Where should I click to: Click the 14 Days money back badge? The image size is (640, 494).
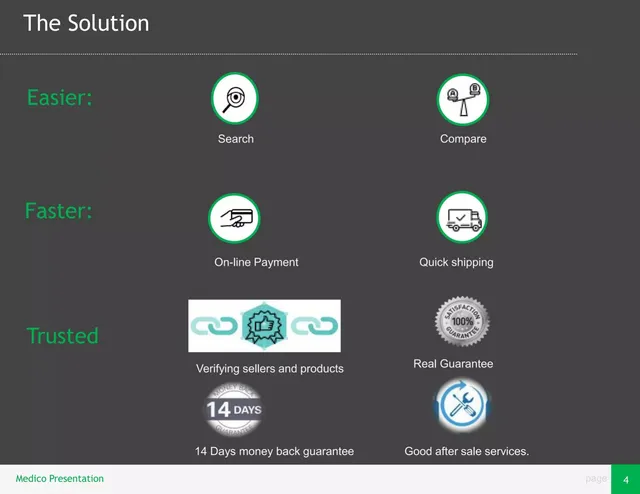pyautogui.click(x=233, y=409)
